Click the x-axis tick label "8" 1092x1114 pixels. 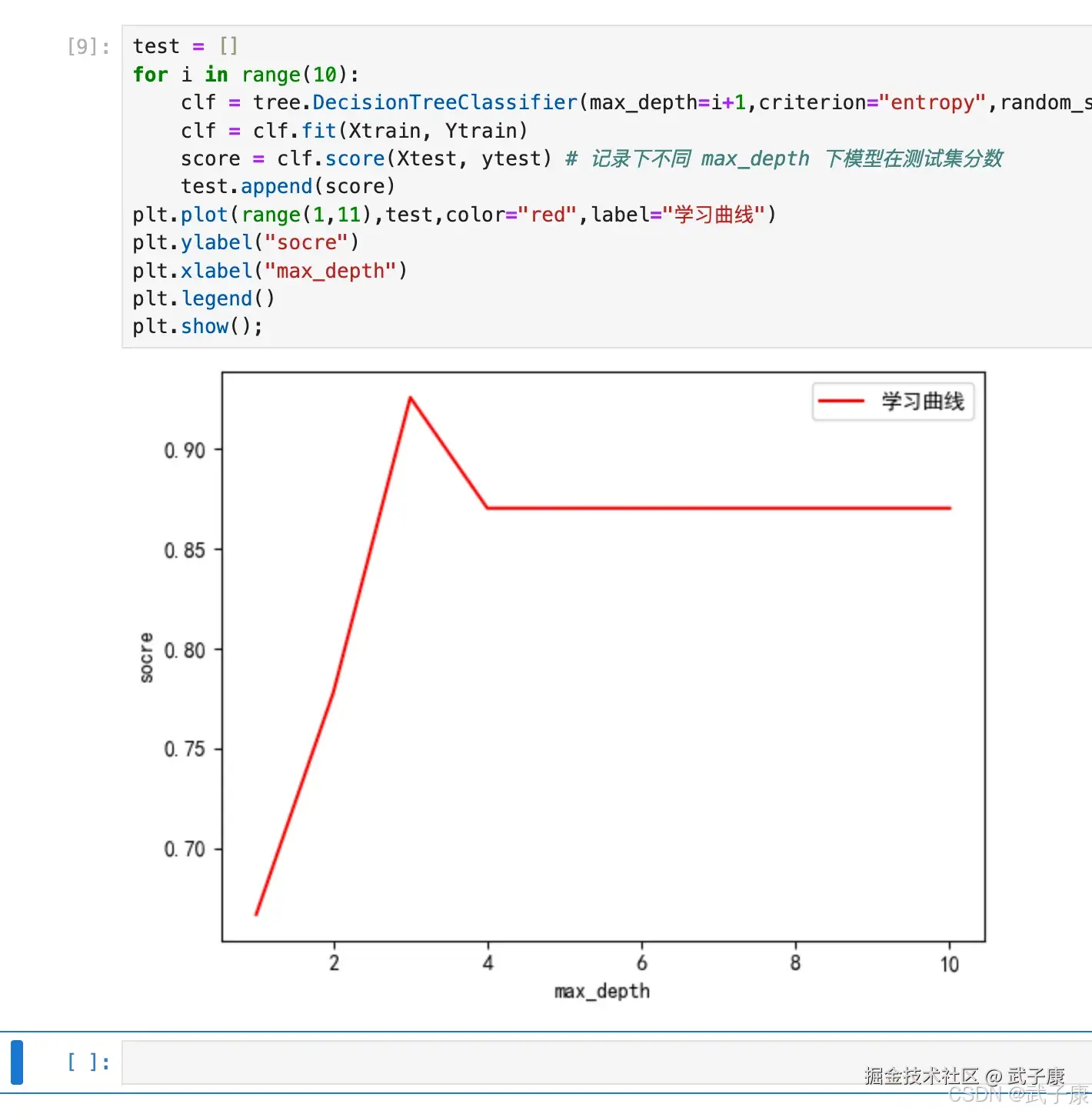(x=796, y=963)
